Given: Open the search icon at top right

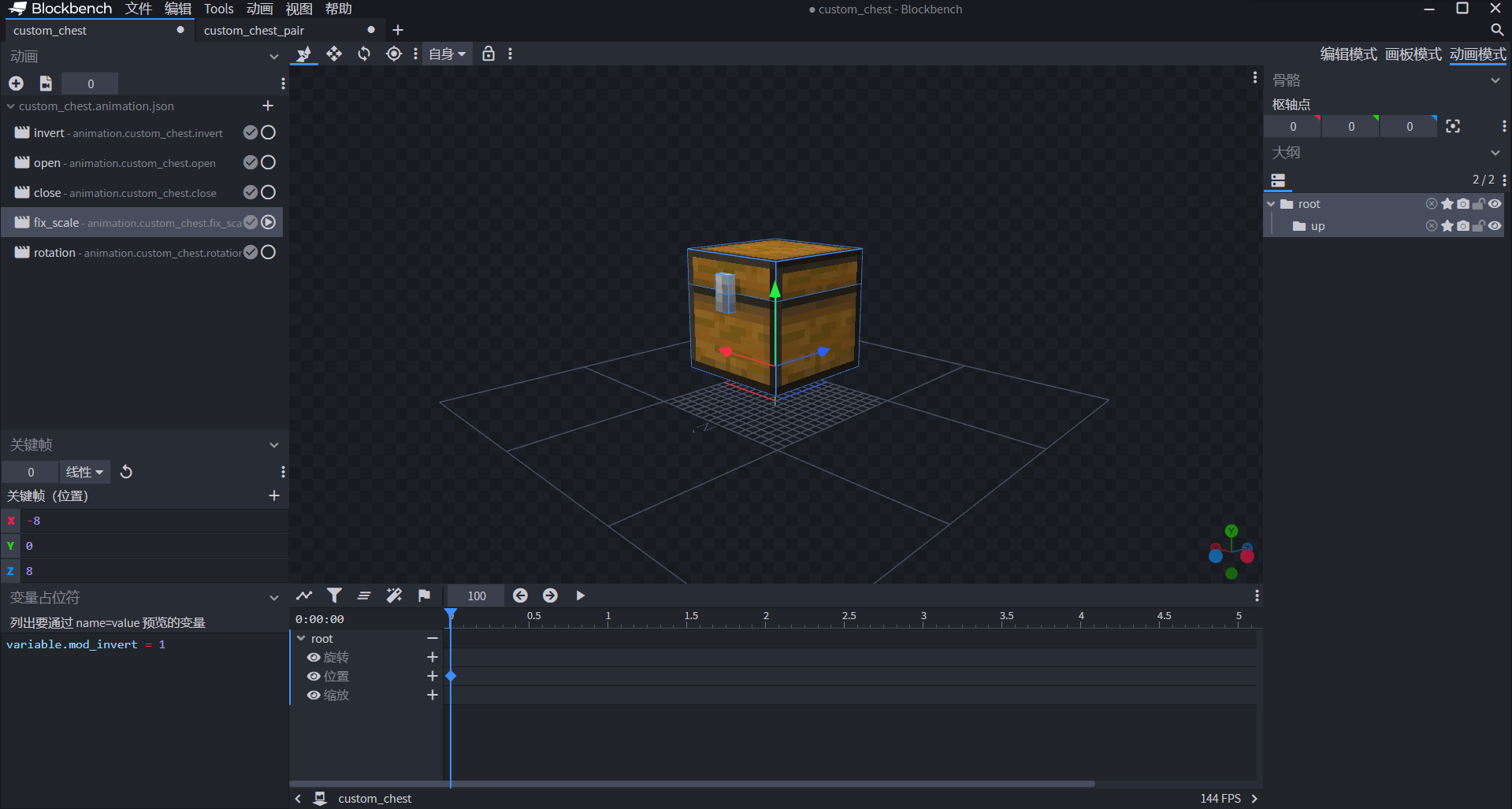Looking at the screenshot, I should pyautogui.click(x=1497, y=30).
